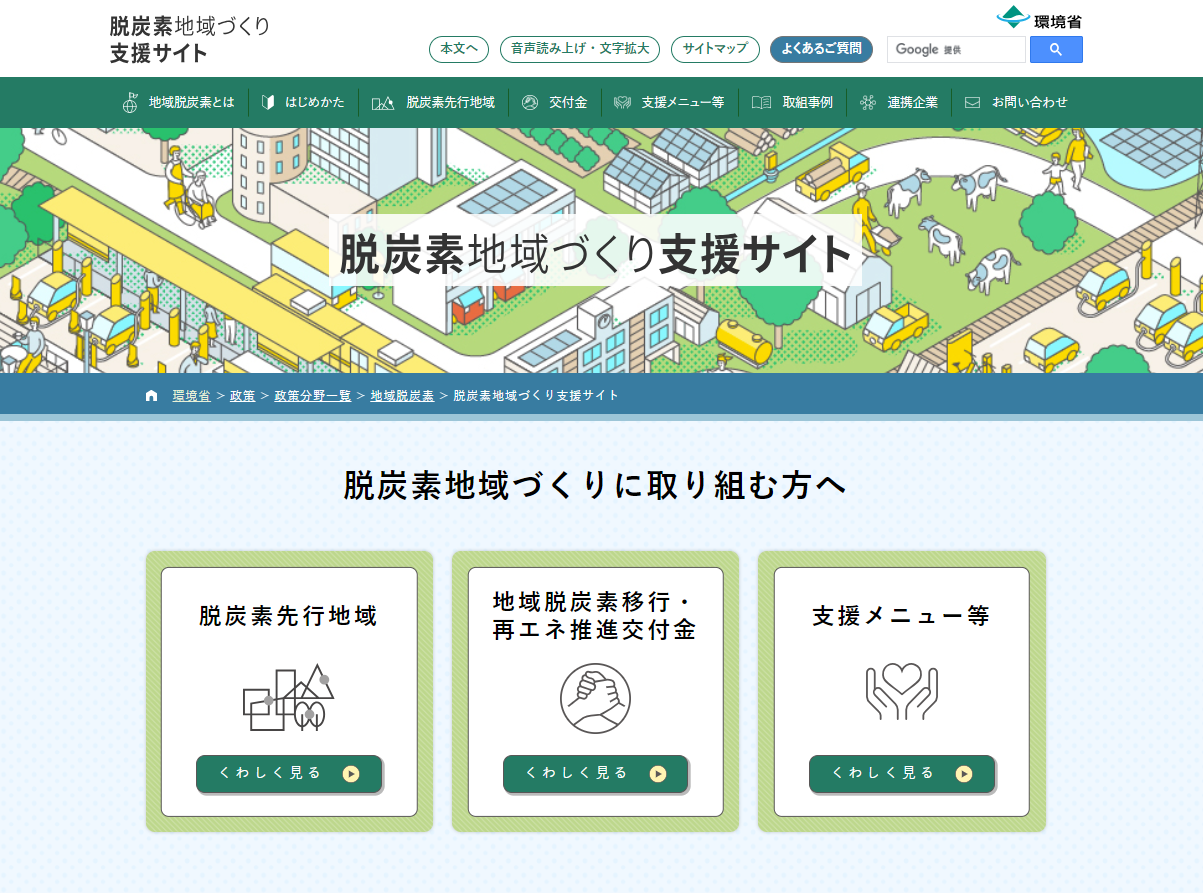1203x893 pixels.
Task: Open the サイトマップ link
Action: pyautogui.click(x=715, y=49)
